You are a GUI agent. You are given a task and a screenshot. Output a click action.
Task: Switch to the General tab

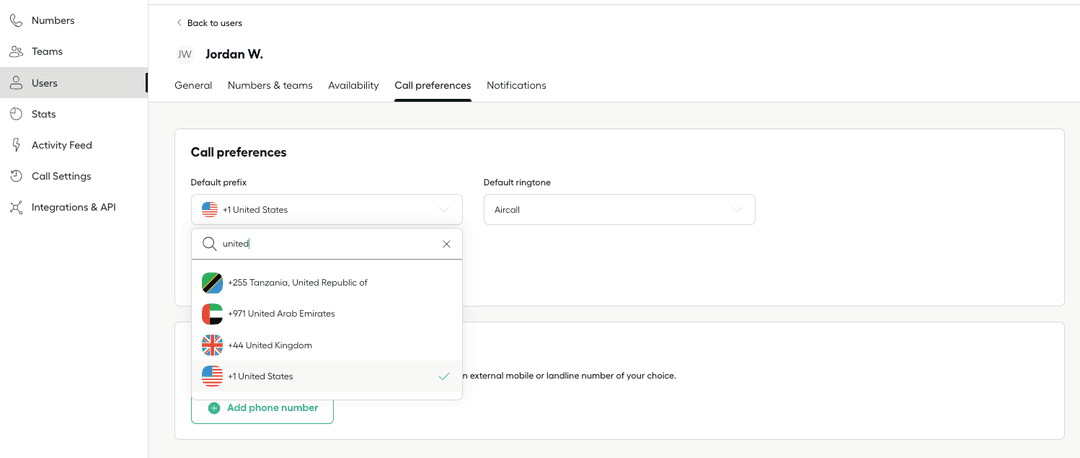[x=193, y=86]
